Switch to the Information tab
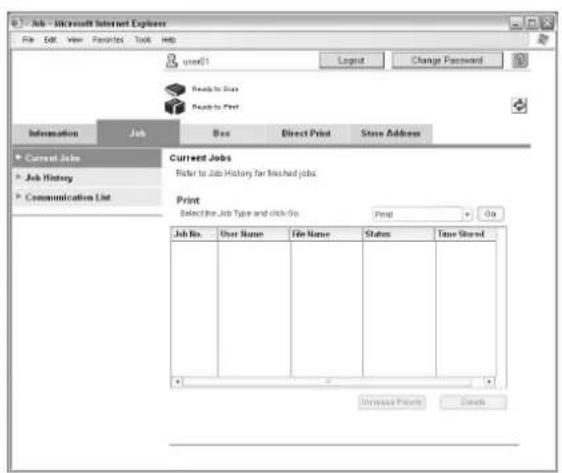562x473 pixels. [54, 134]
